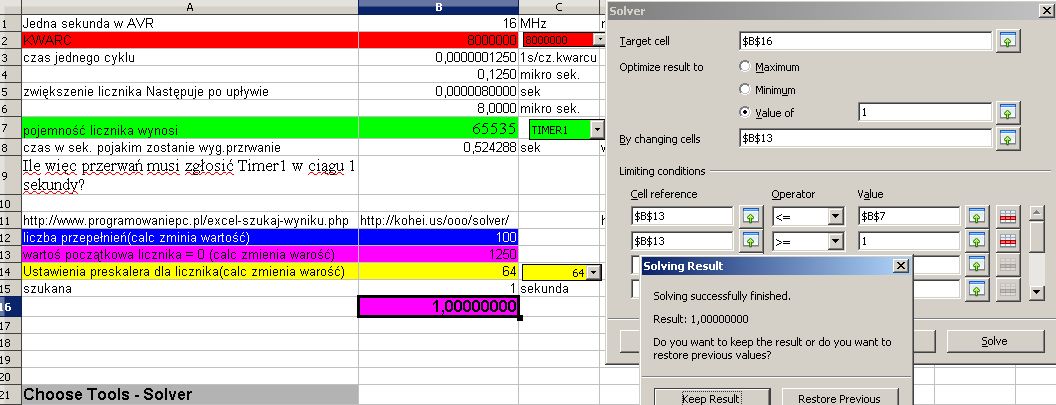Open the 64 prescaler dropdown in row 14

[593, 273]
